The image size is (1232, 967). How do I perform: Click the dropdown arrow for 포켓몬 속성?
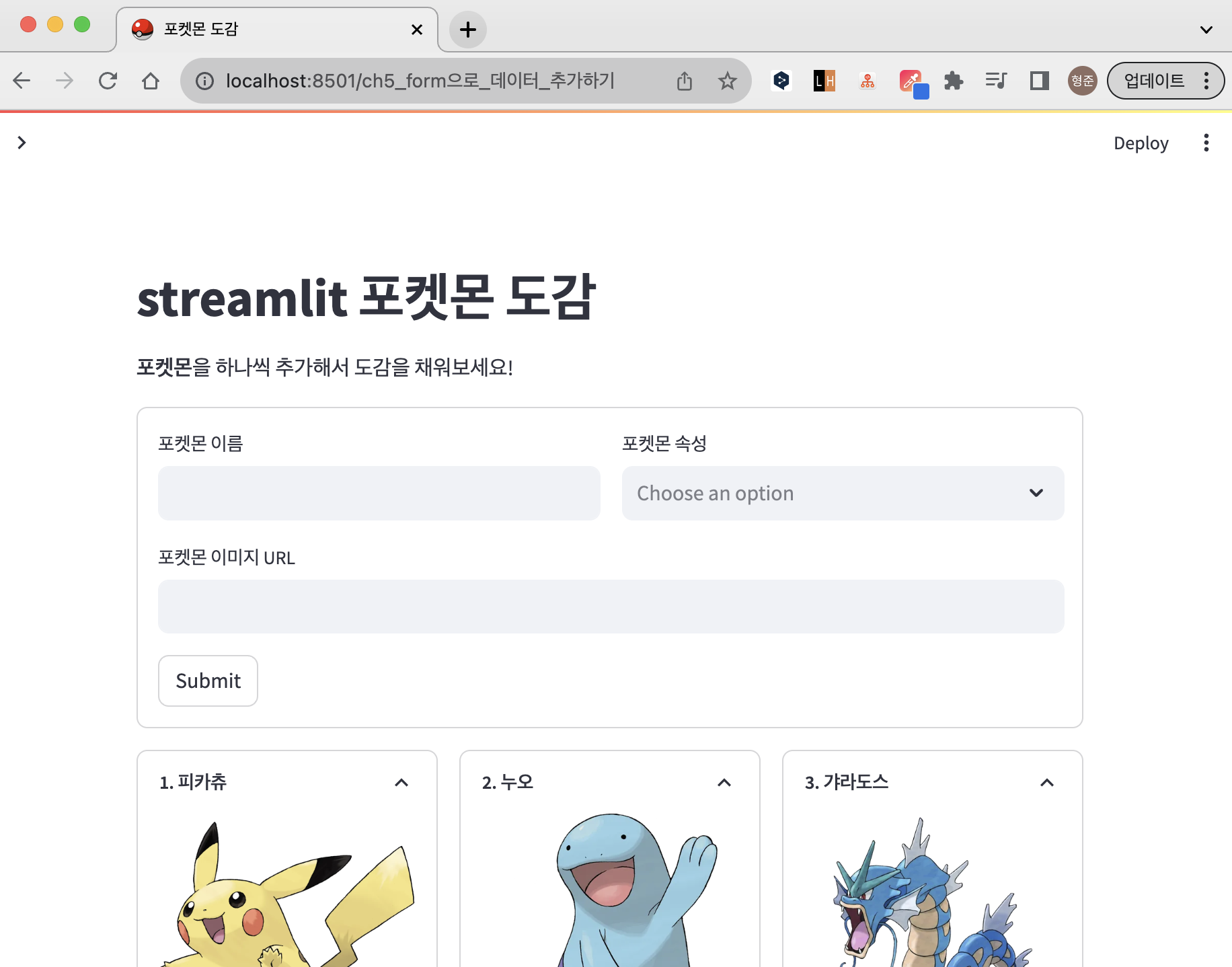click(1036, 493)
